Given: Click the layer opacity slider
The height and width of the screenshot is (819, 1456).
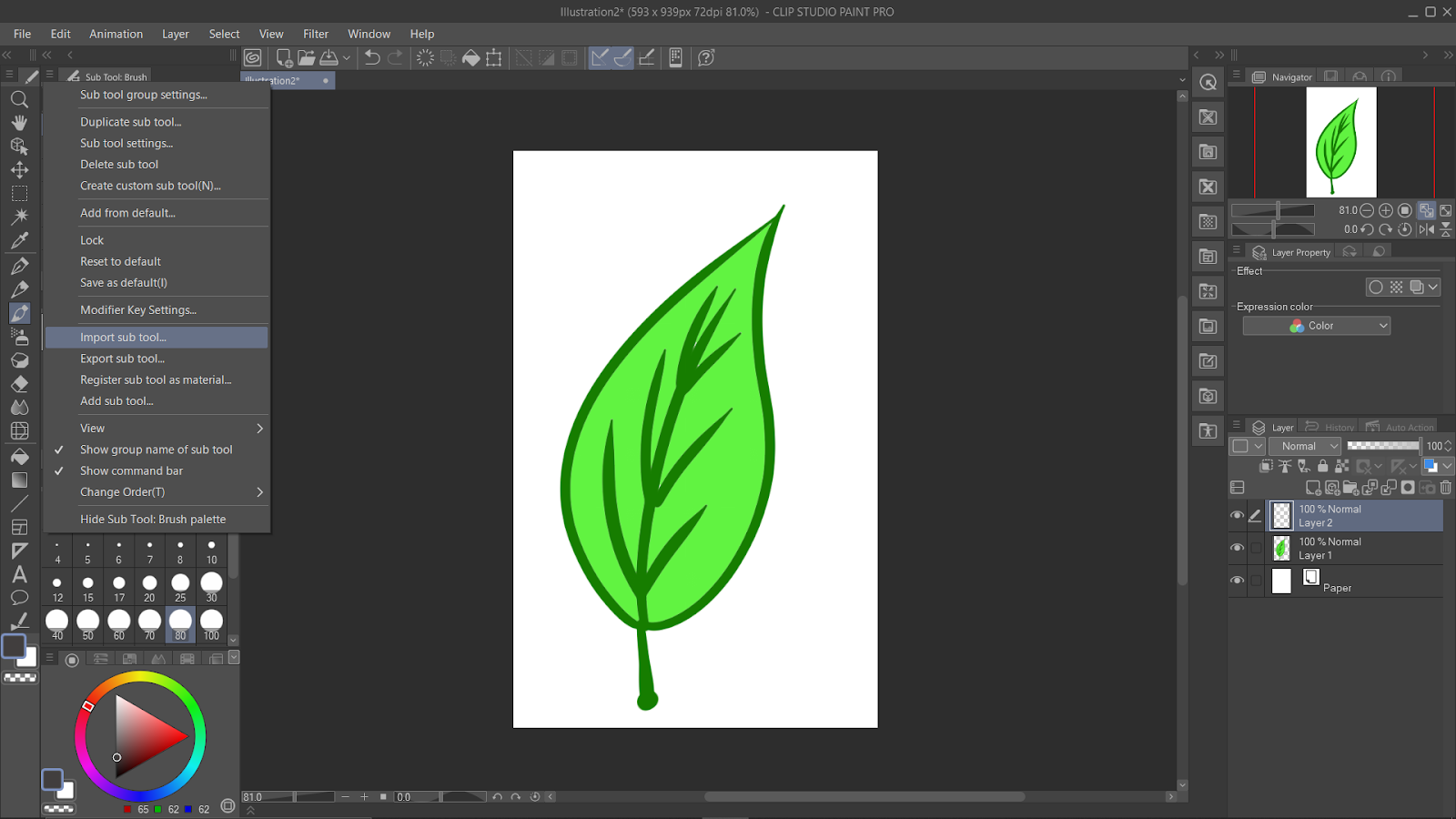Looking at the screenshot, I should pyautogui.click(x=1383, y=446).
